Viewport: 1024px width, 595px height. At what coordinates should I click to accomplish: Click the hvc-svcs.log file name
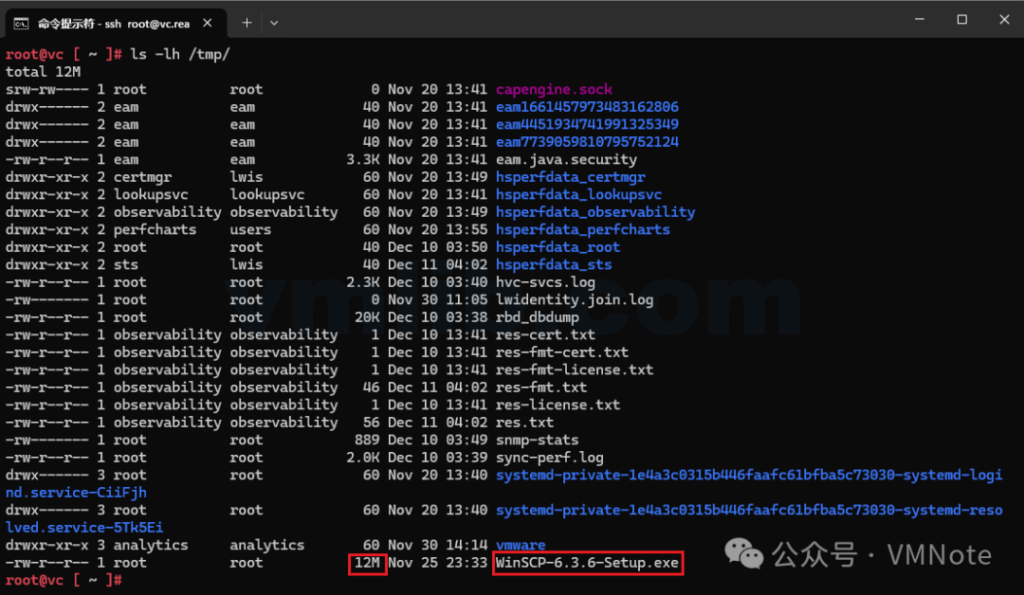[x=545, y=283]
